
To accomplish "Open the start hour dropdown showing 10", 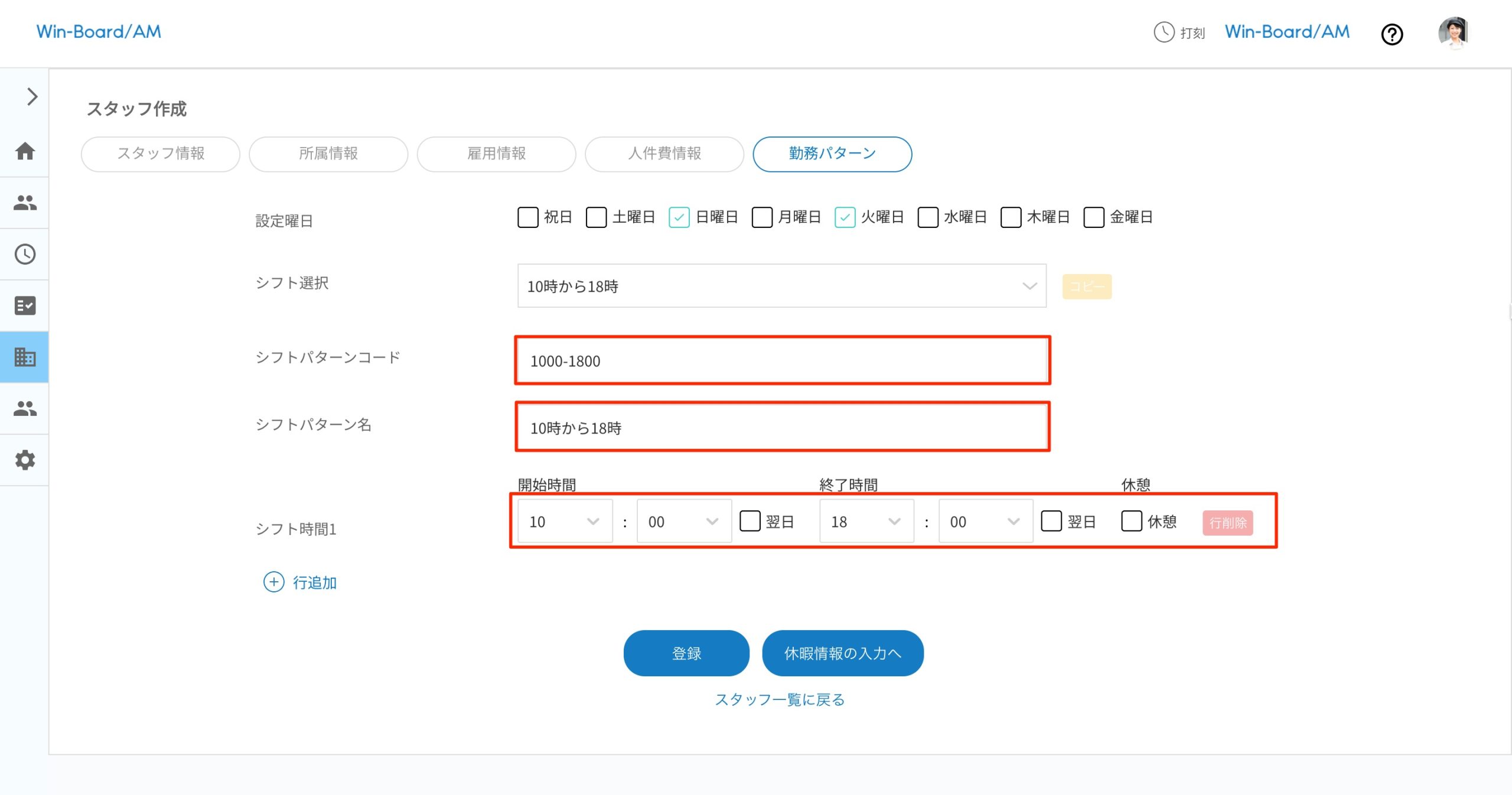I will 564,521.
